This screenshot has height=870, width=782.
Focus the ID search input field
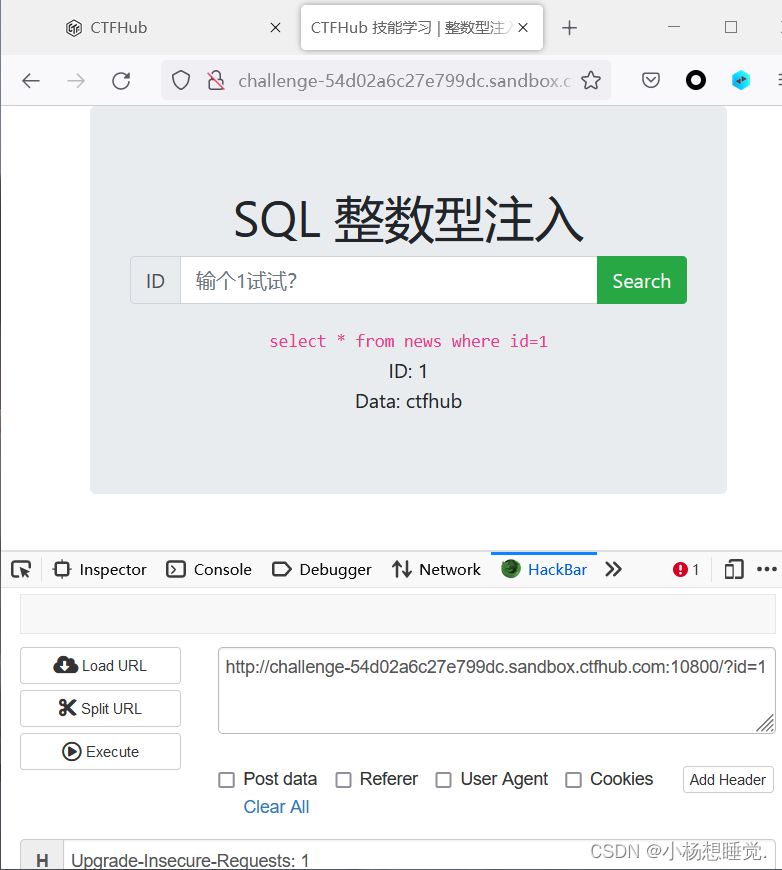[x=389, y=280]
